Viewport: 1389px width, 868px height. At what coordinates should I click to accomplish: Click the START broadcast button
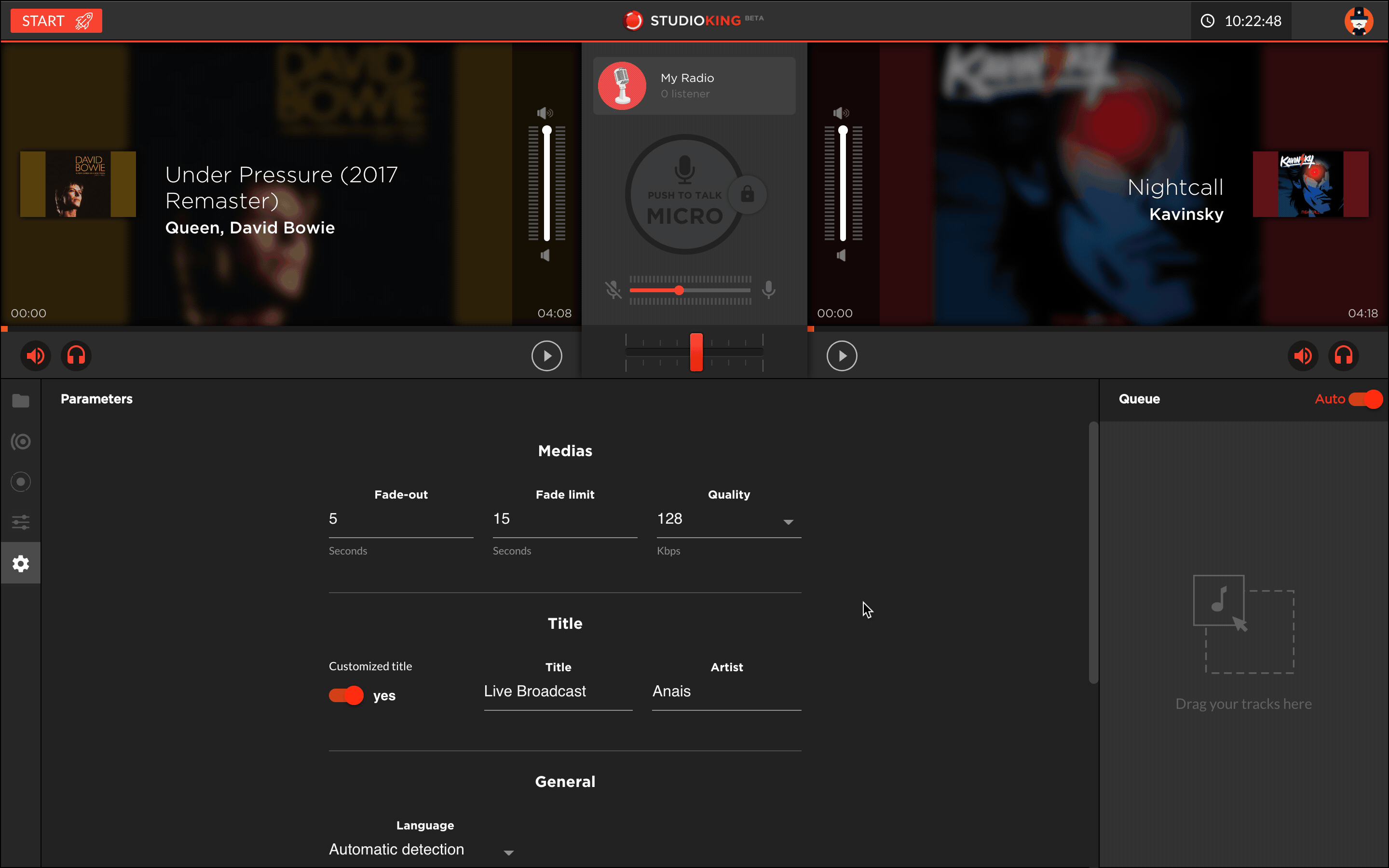(56, 21)
